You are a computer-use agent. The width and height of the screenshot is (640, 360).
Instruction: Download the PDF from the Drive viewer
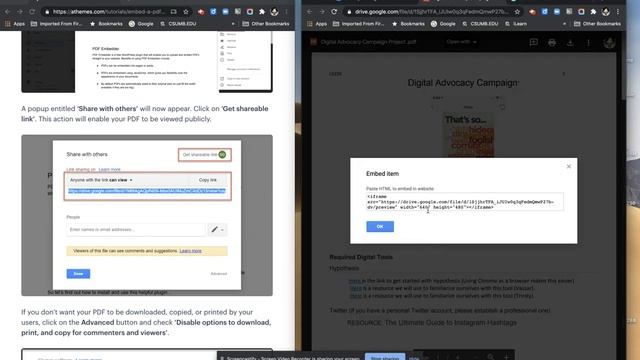point(570,42)
